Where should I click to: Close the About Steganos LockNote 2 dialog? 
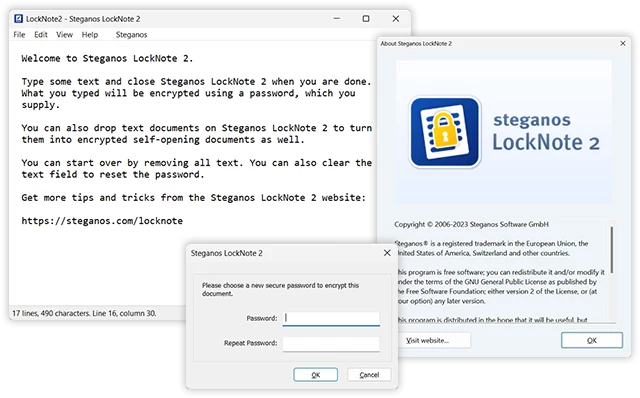pos(623,43)
